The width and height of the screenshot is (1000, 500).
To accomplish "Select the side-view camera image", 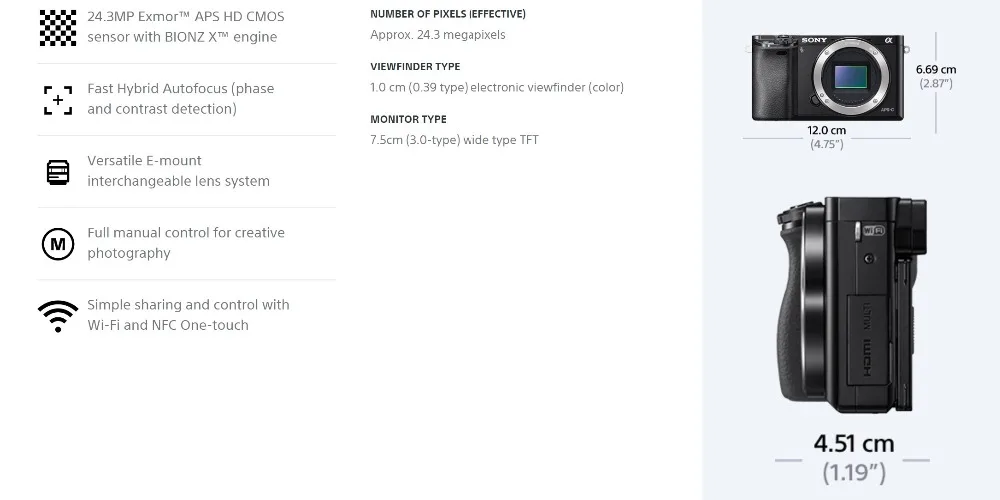I will coord(851,305).
